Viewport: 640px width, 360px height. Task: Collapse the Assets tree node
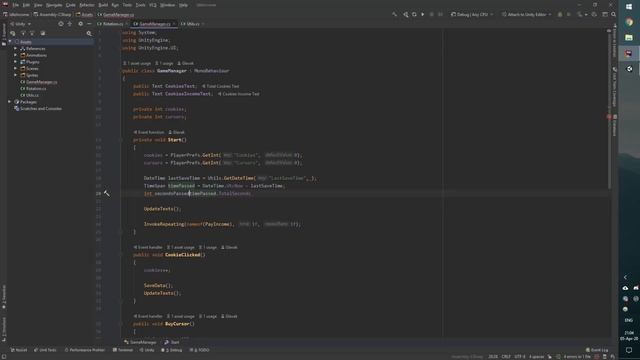10,42
